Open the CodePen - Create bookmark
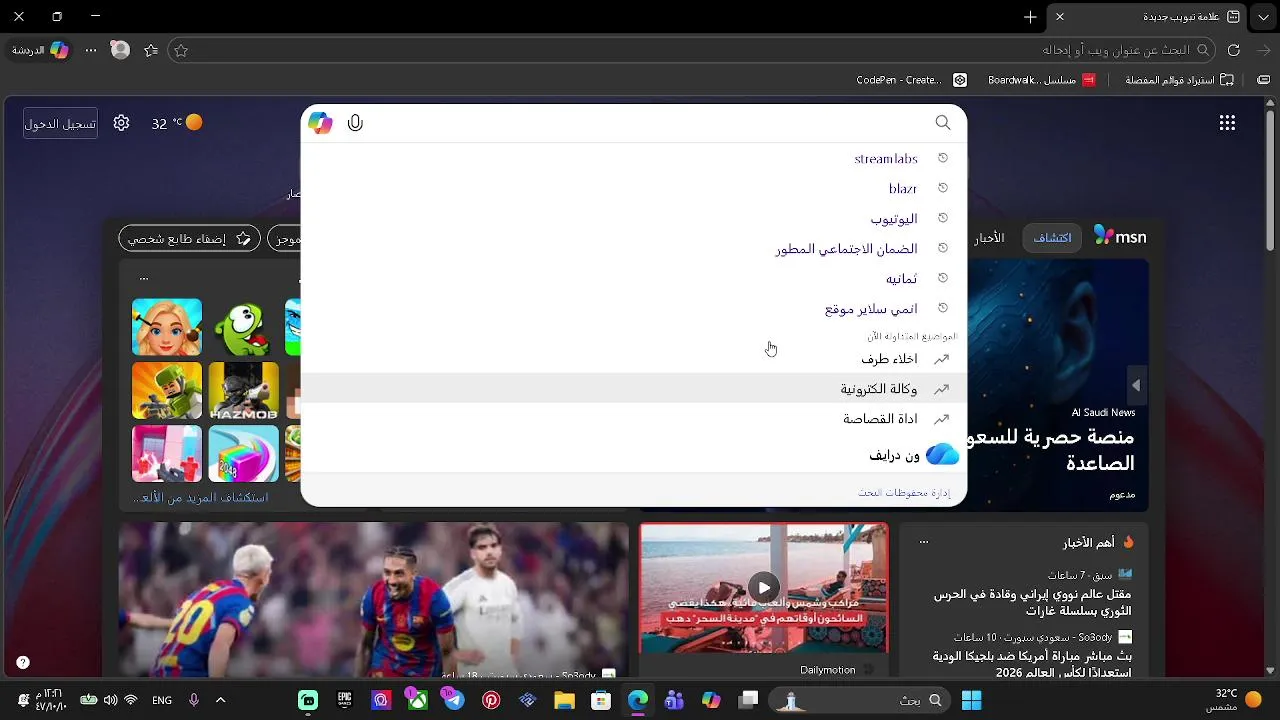 pyautogui.click(x=911, y=80)
